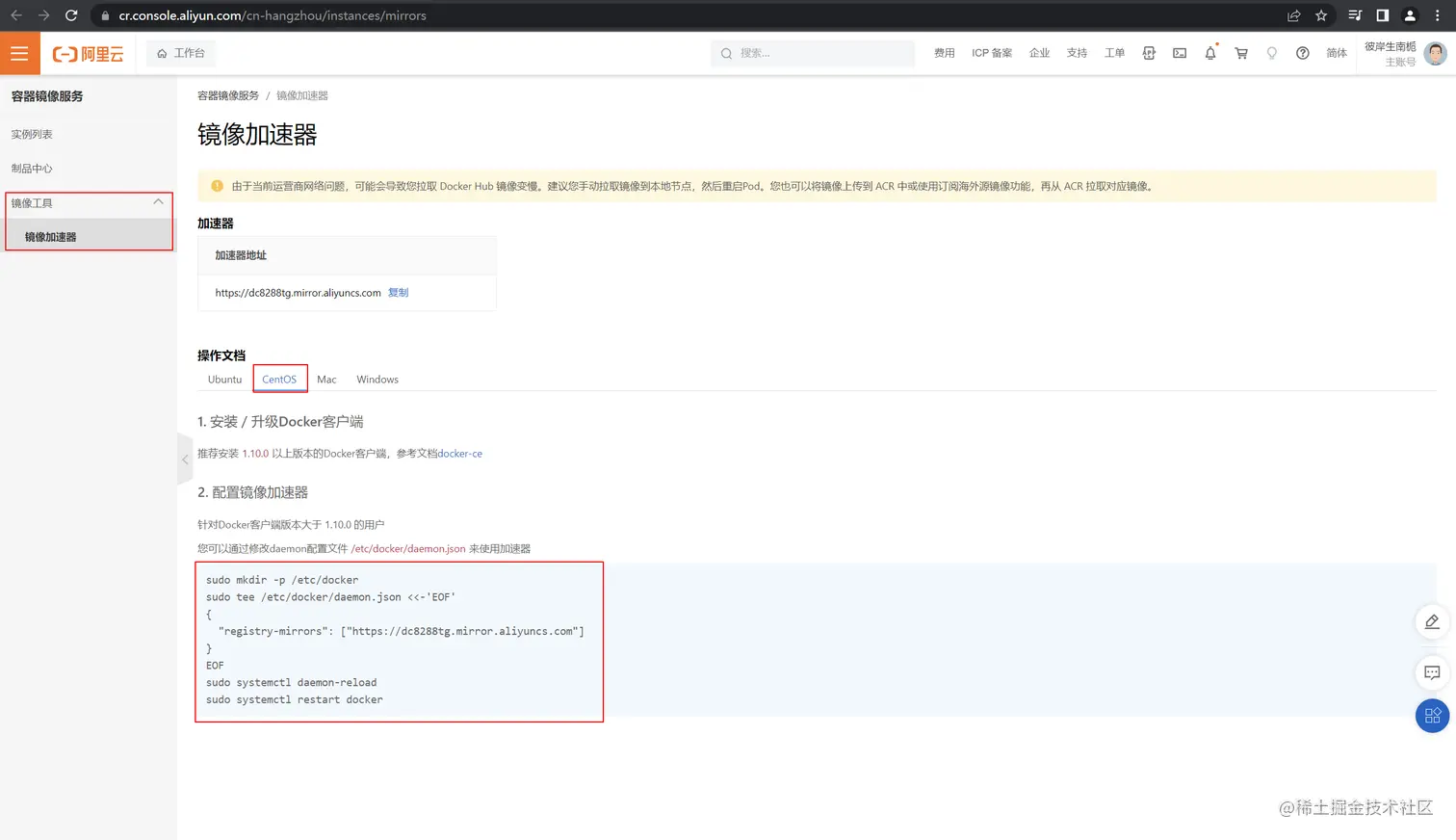The image size is (1456, 840).
Task: Open the browser three-dot menu
Action: [1437, 15]
